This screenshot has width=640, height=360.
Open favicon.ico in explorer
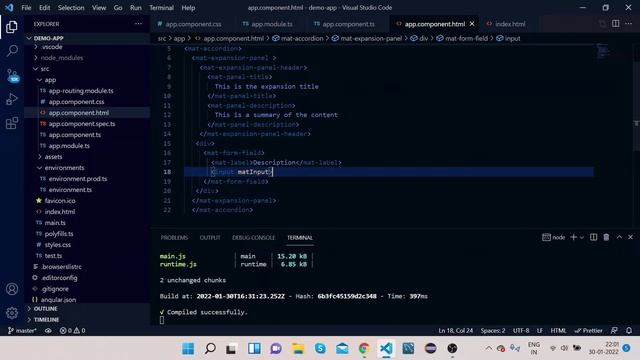pyautogui.click(x=88, y=201)
